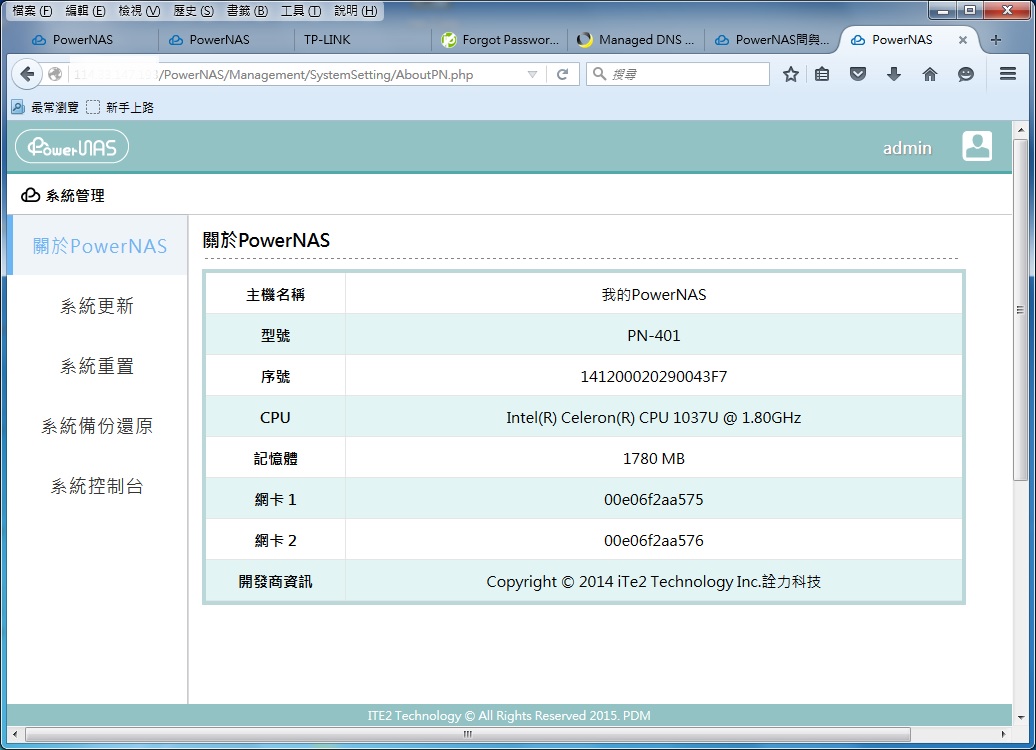This screenshot has height=750, width=1036.
Task: Expand the URL bar history dropdown
Action: (x=532, y=74)
